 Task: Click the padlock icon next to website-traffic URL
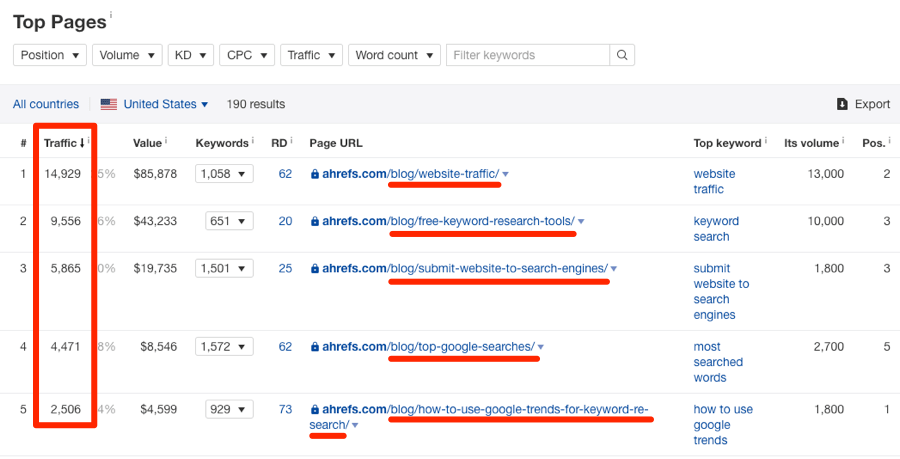pos(315,174)
